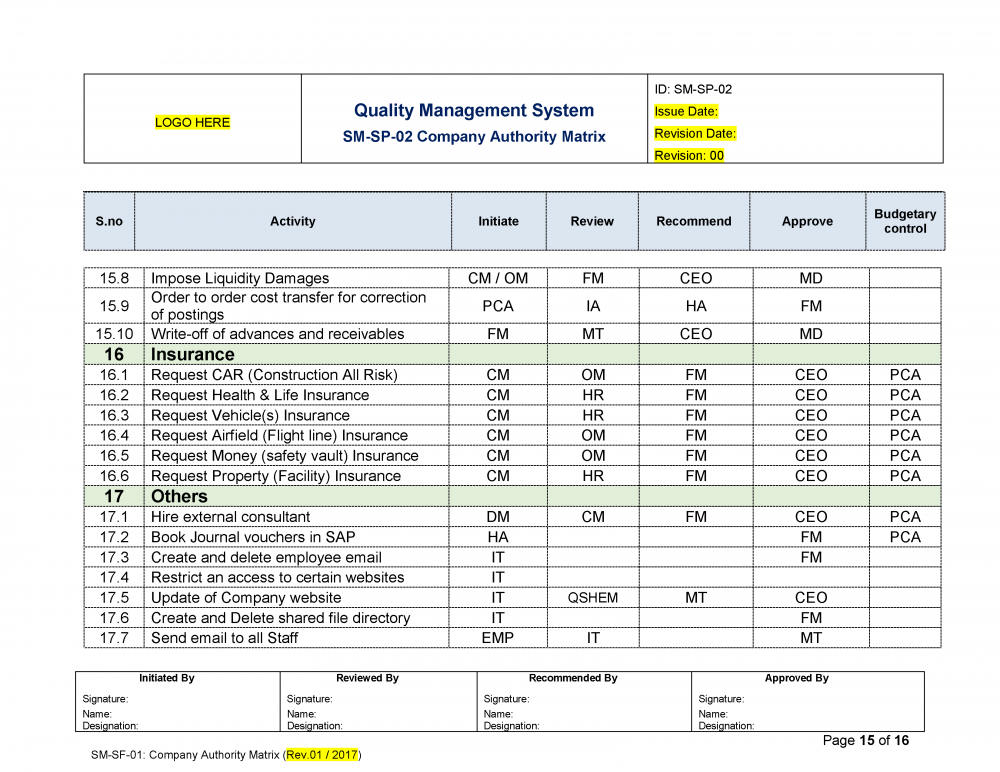This screenshot has width=1000, height=772.
Task: Click Signature field under Initiated By
Action: 106,699
